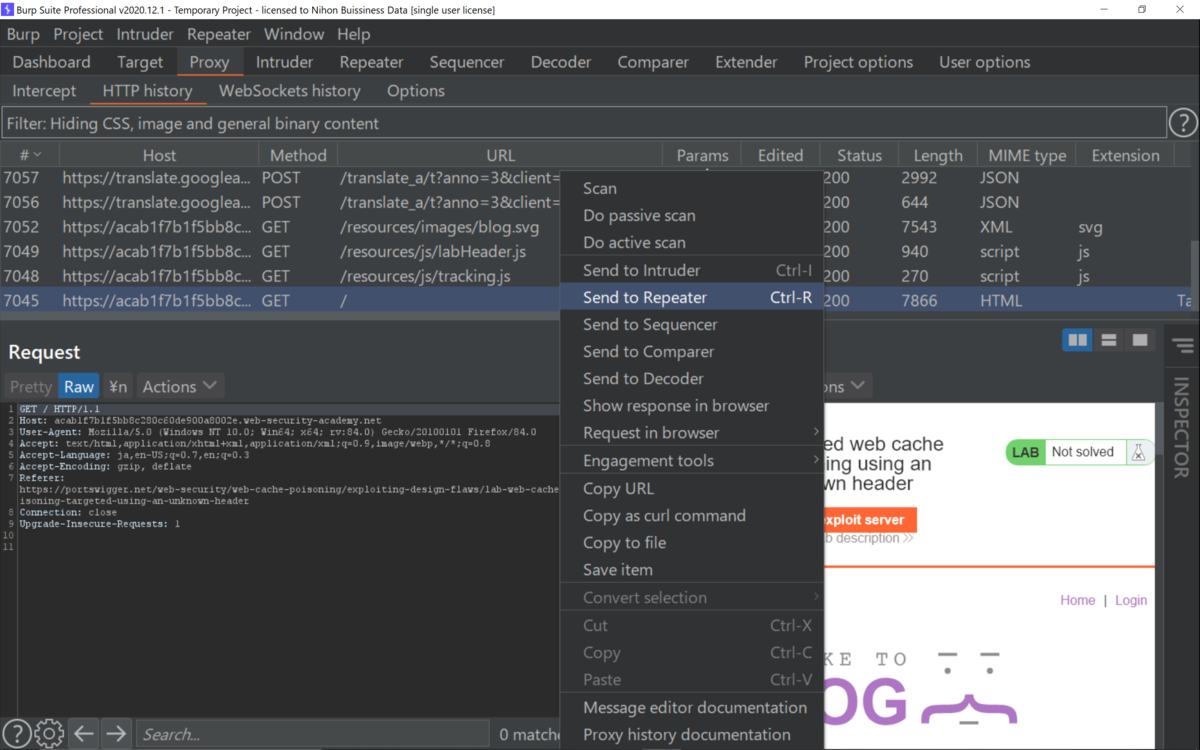Click the lab flask icon

tap(1138, 452)
